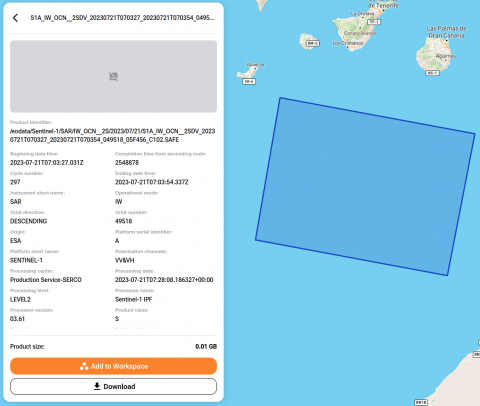Click the GC-1 road shield on Gran Canaria

click(x=432, y=73)
